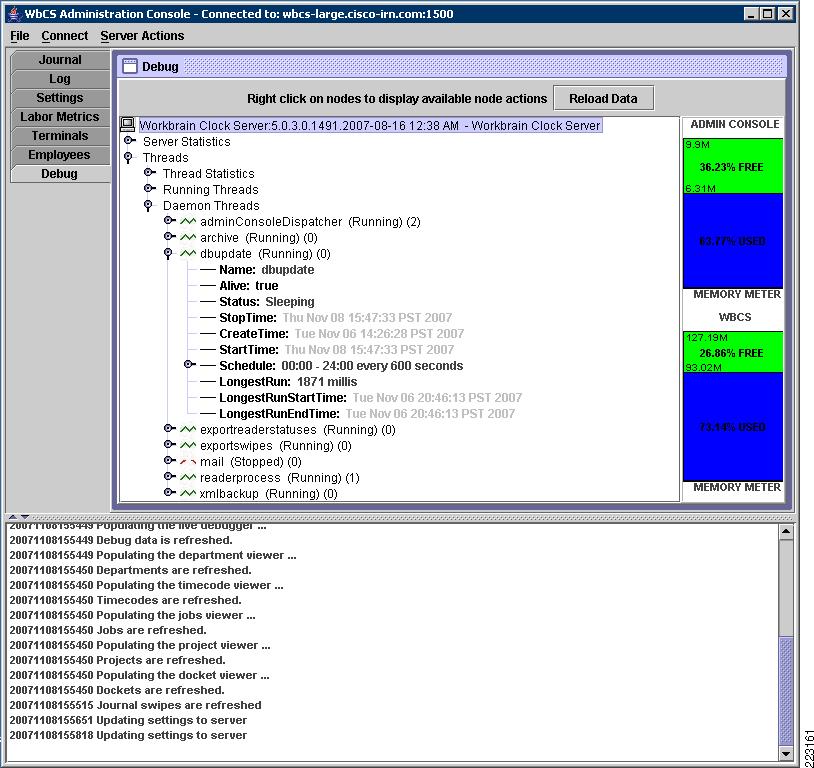Screen dimensions: 814x768
Task: Expand the Thread Statistics node
Action: tap(150, 172)
